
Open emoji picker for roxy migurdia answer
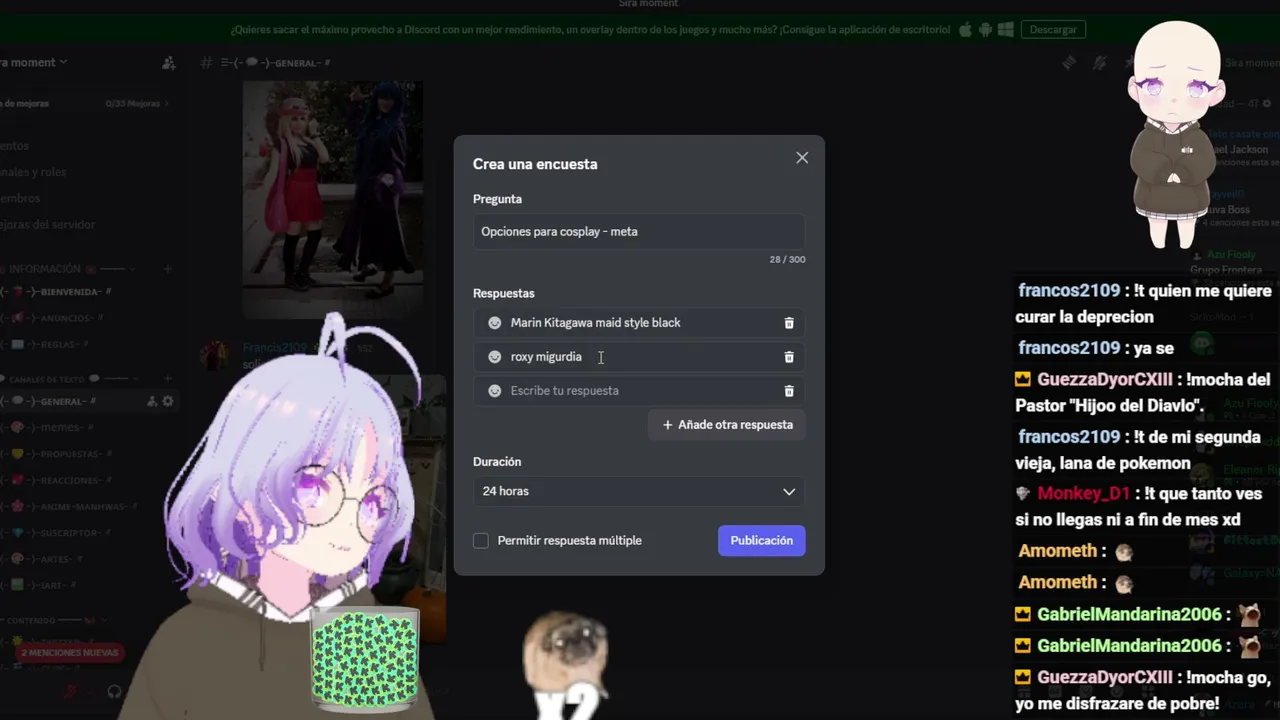coord(494,357)
